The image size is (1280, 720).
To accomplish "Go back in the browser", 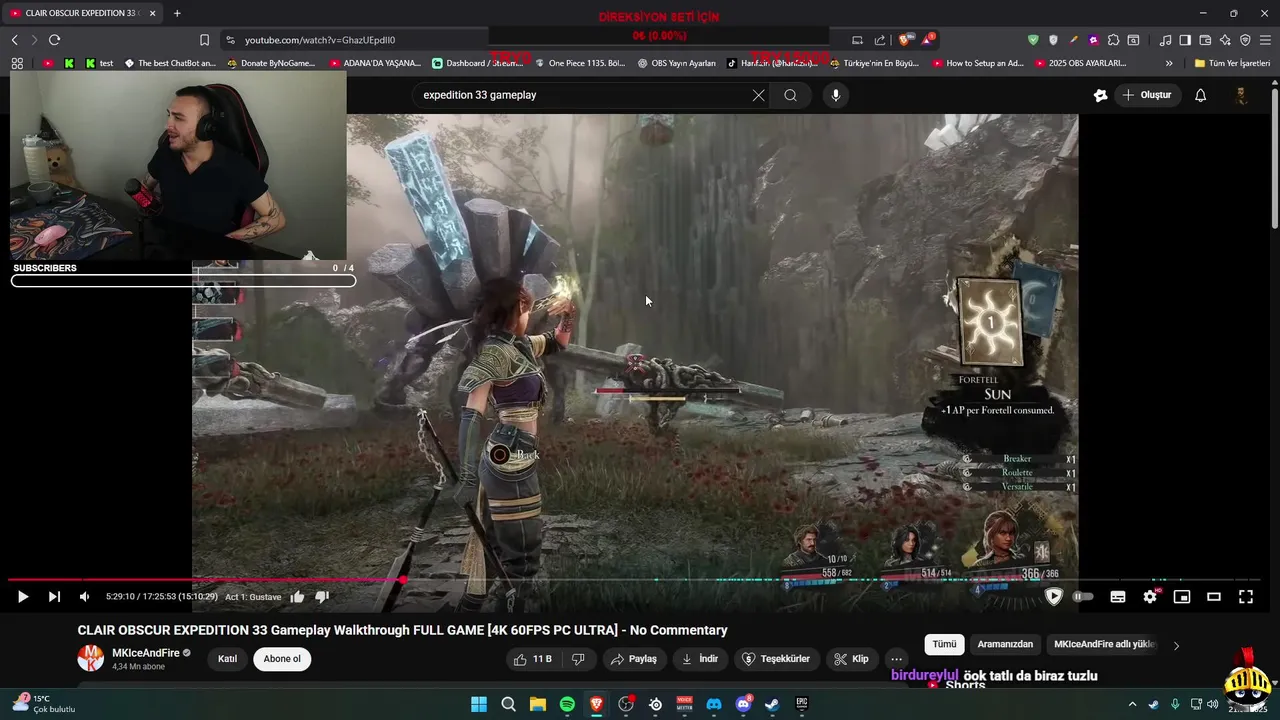I will (x=14, y=40).
